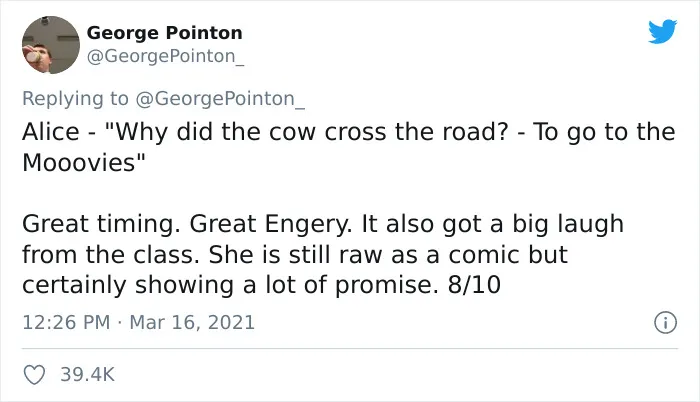
Task: Click the Mar 16, 2021 date
Action: pos(192,322)
